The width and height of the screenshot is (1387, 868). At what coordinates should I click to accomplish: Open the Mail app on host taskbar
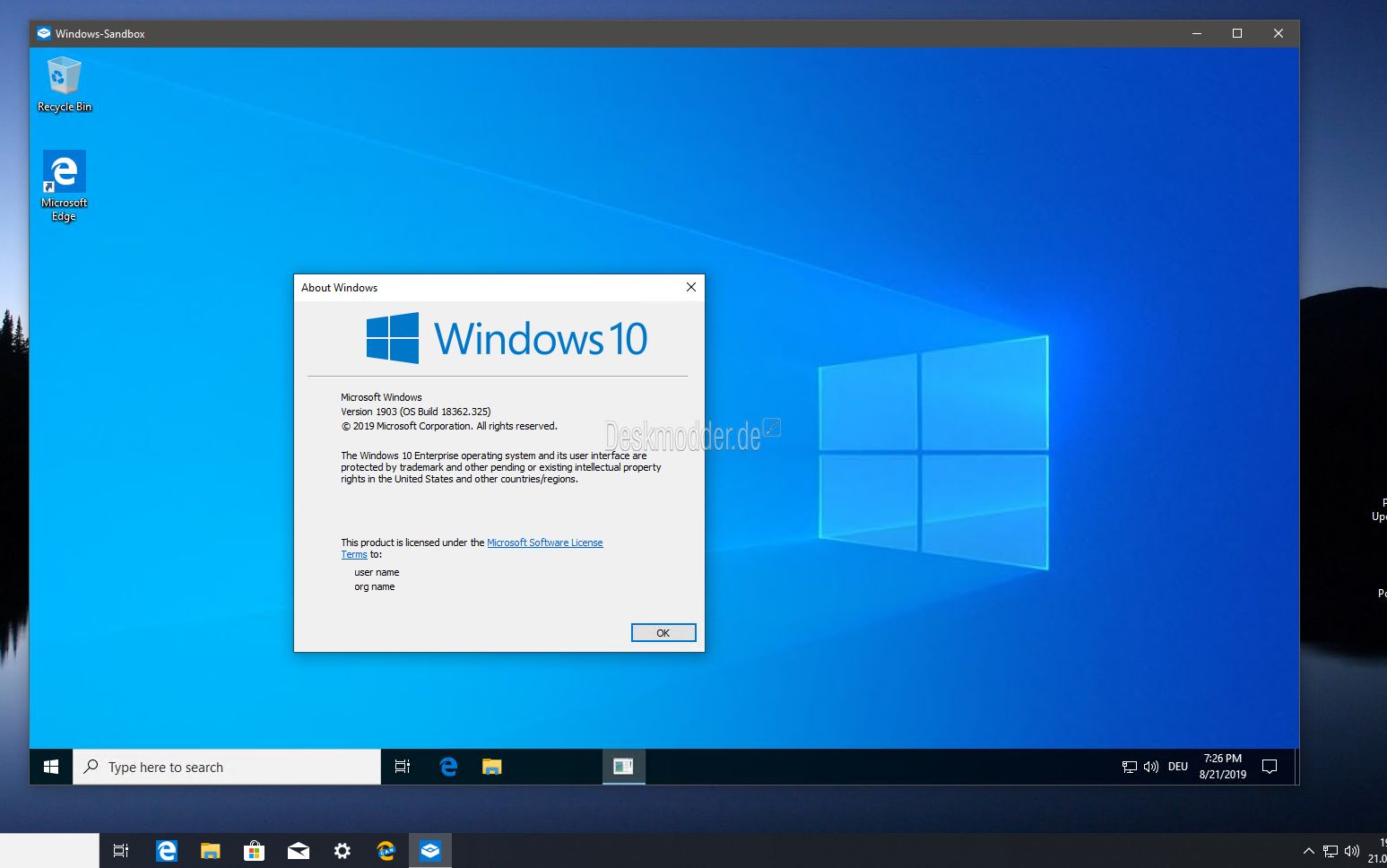(298, 851)
